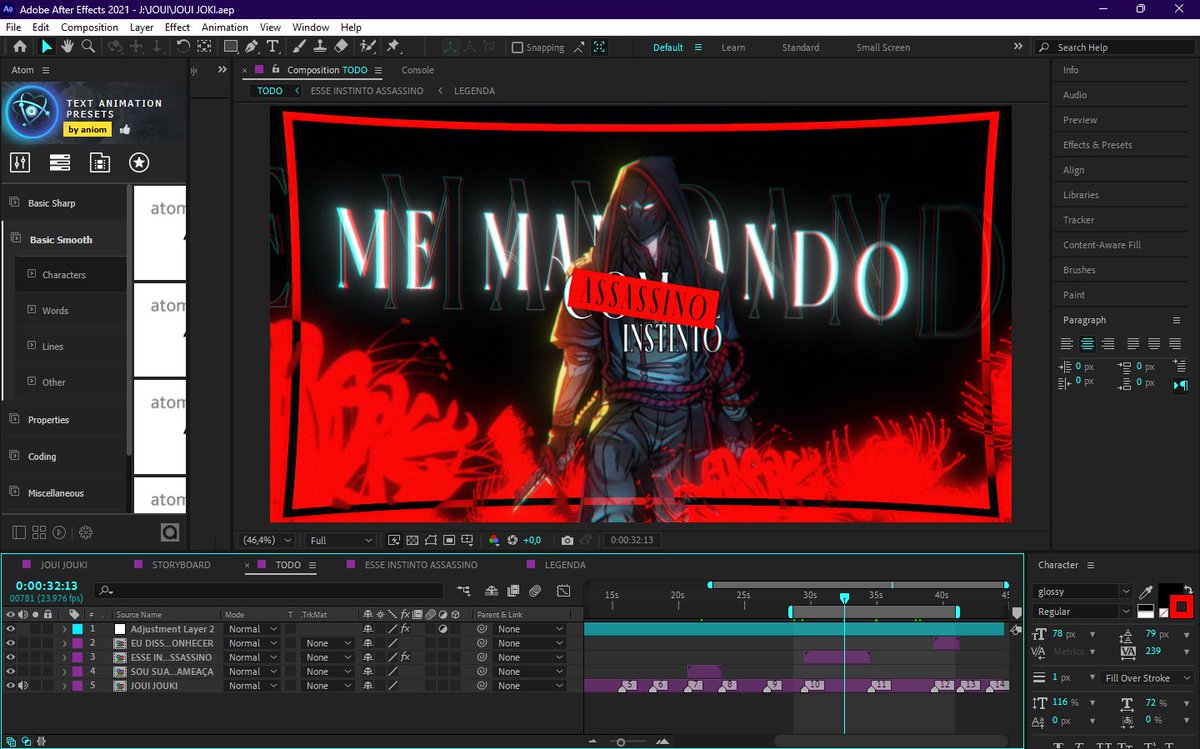Take a snapshot with the camera icon
Image resolution: width=1200 pixels, height=749 pixels.
click(567, 540)
